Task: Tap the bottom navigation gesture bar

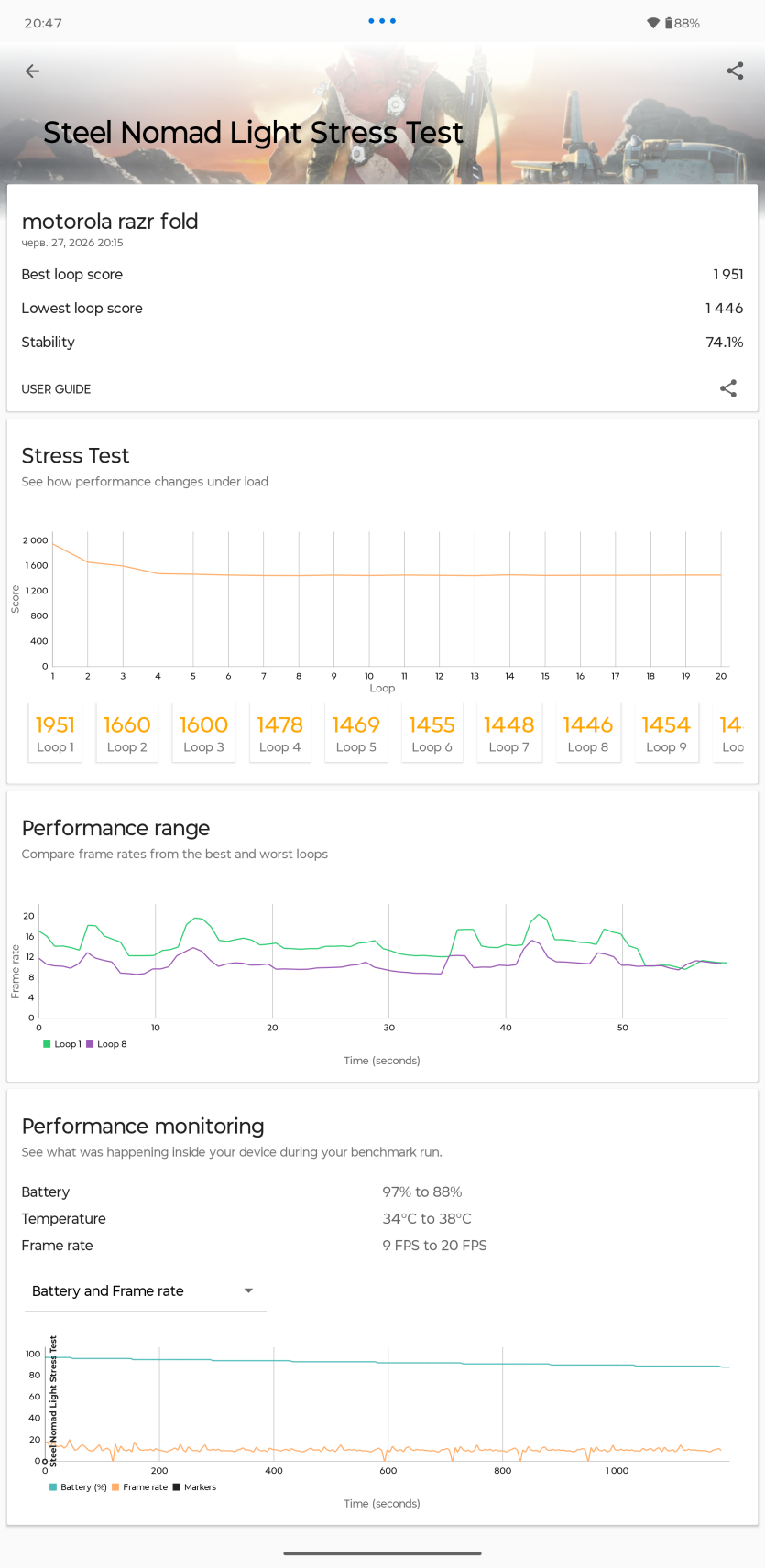Action: click(x=382, y=1553)
